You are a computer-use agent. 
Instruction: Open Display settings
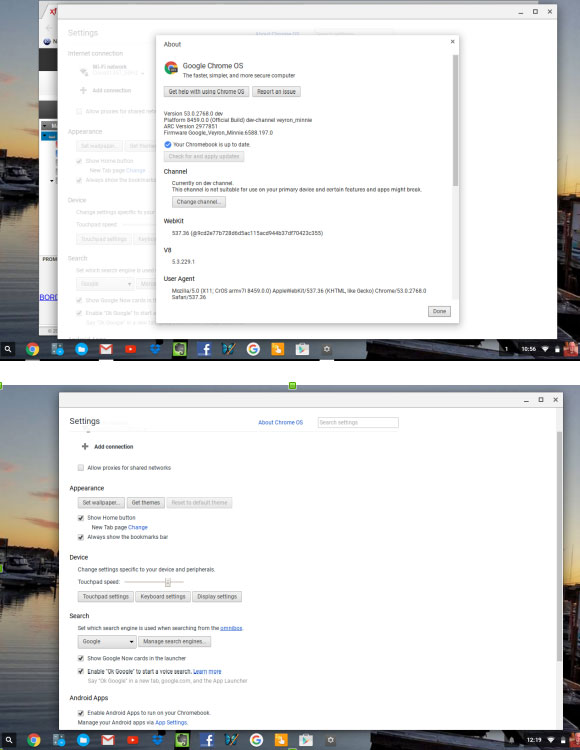pyautogui.click(x=217, y=596)
